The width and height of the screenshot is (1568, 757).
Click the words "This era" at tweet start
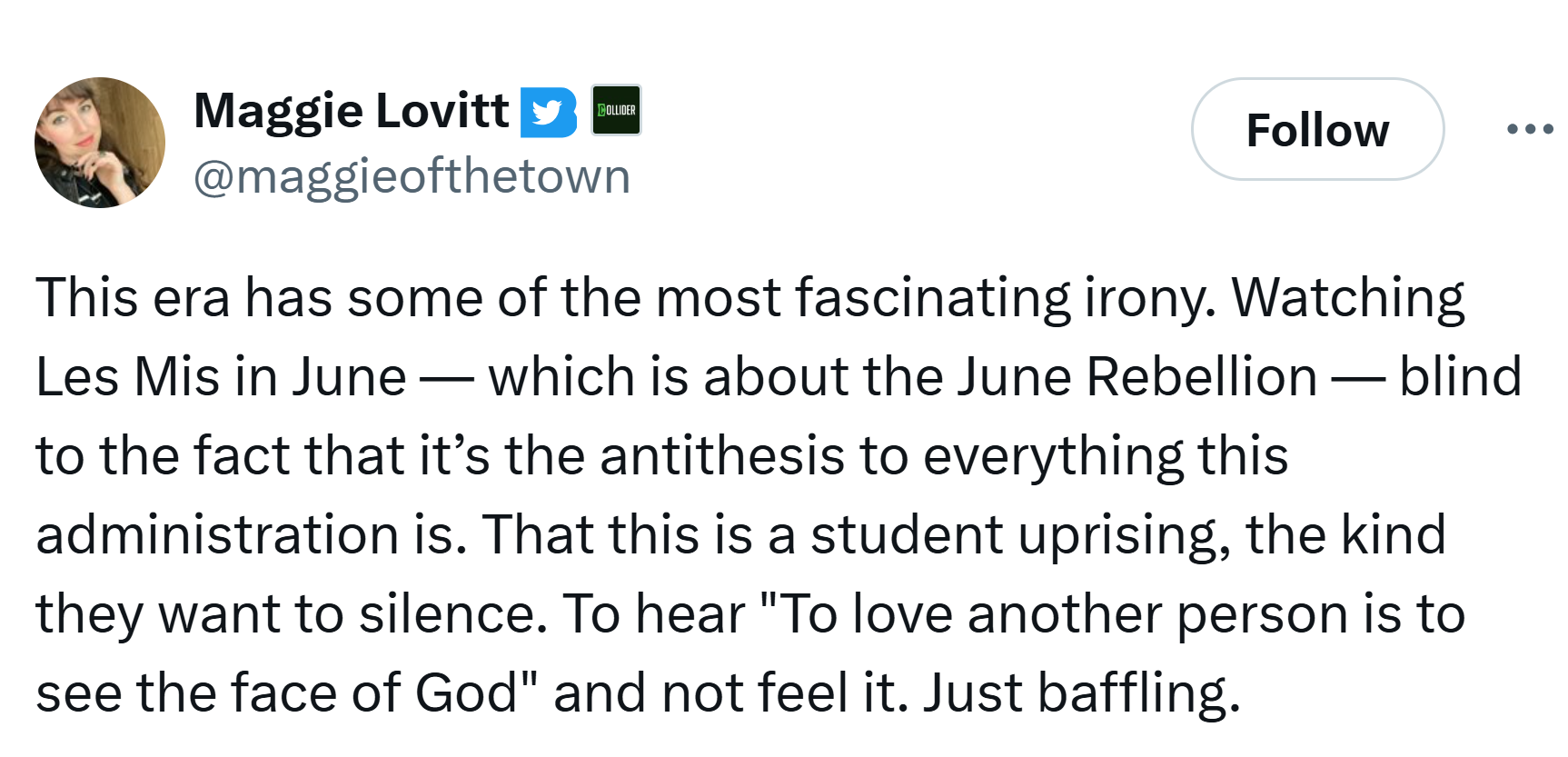pyautogui.click(x=133, y=298)
